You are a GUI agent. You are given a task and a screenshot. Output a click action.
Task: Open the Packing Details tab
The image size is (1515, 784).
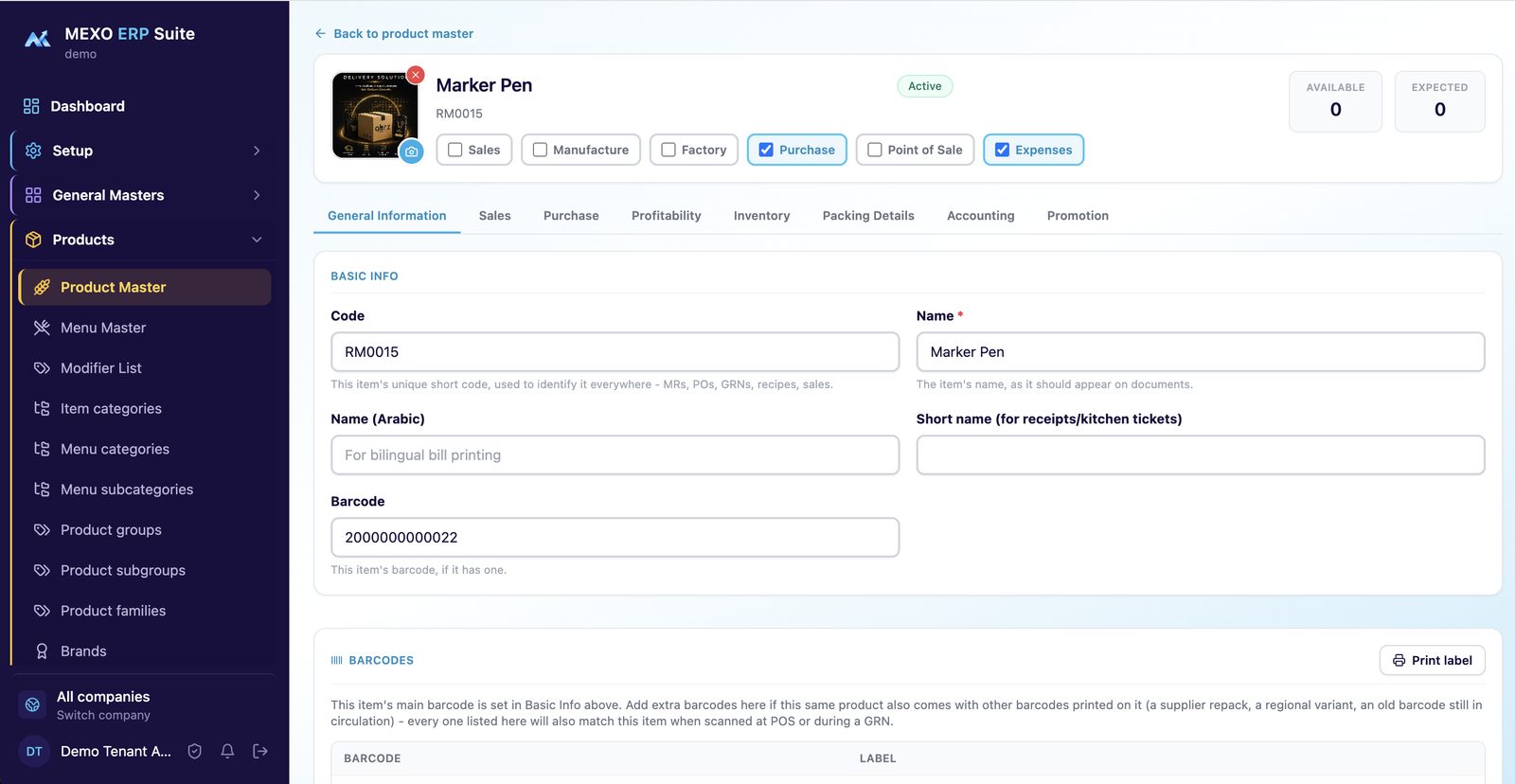click(x=868, y=216)
